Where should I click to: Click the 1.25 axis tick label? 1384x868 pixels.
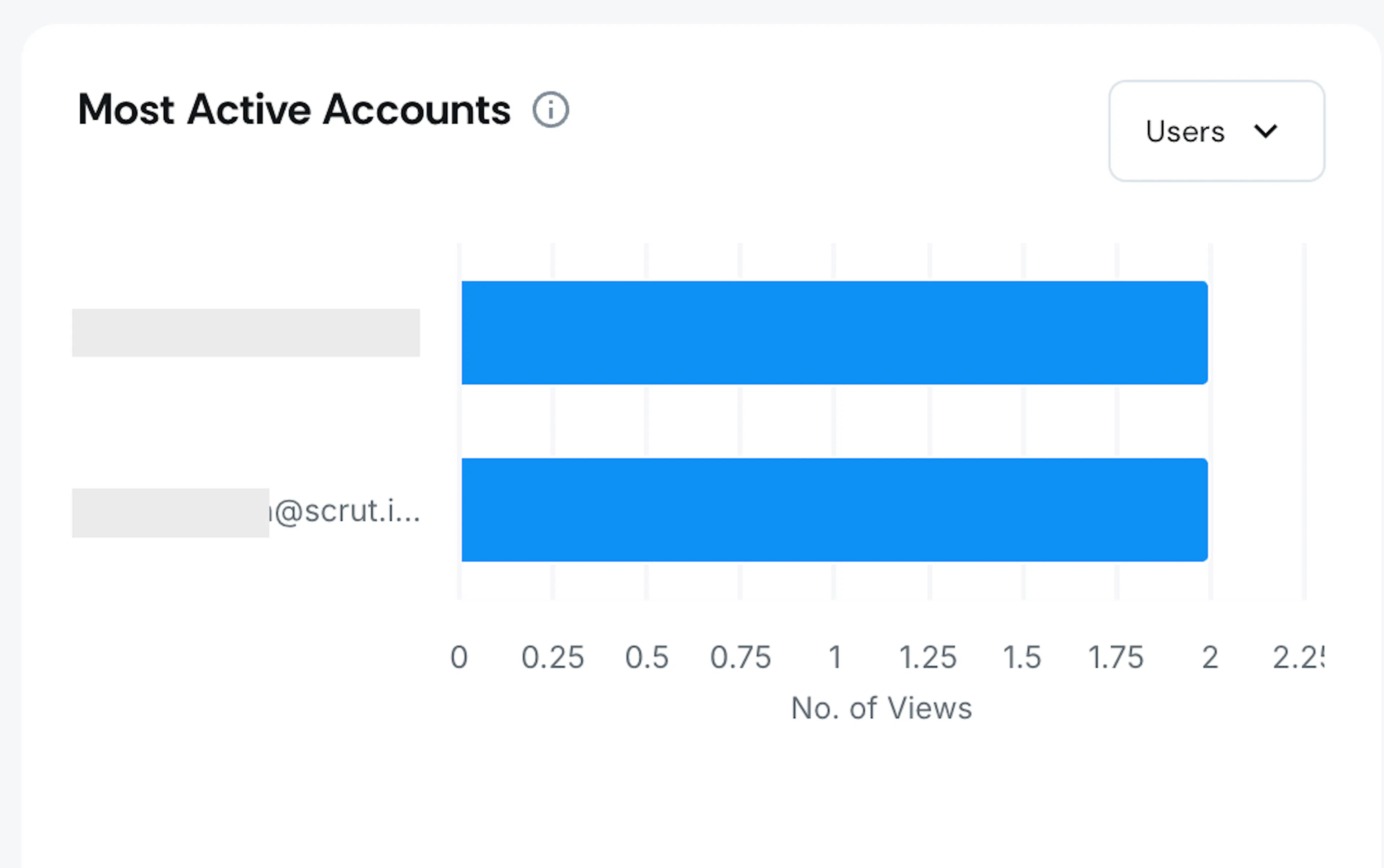pyautogui.click(x=928, y=657)
